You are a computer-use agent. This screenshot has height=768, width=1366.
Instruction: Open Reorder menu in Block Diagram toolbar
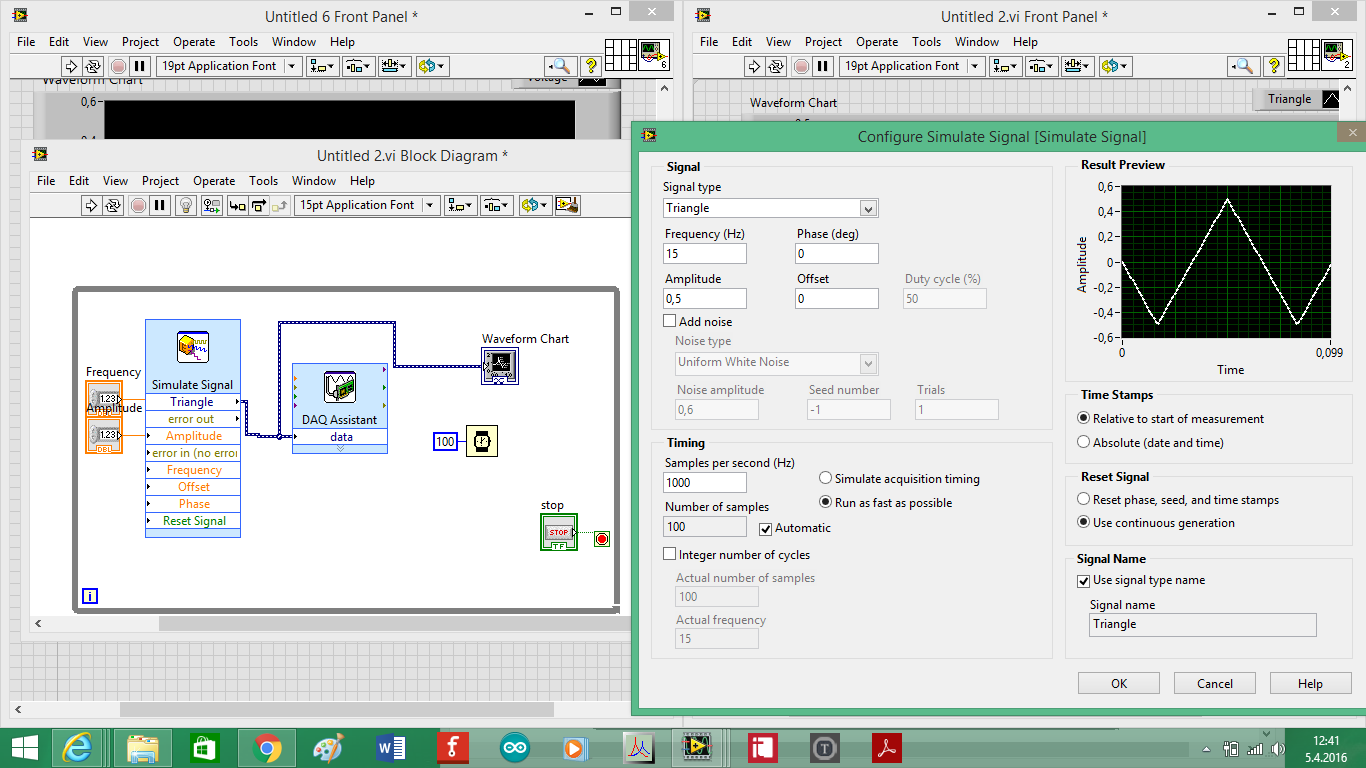click(535, 205)
